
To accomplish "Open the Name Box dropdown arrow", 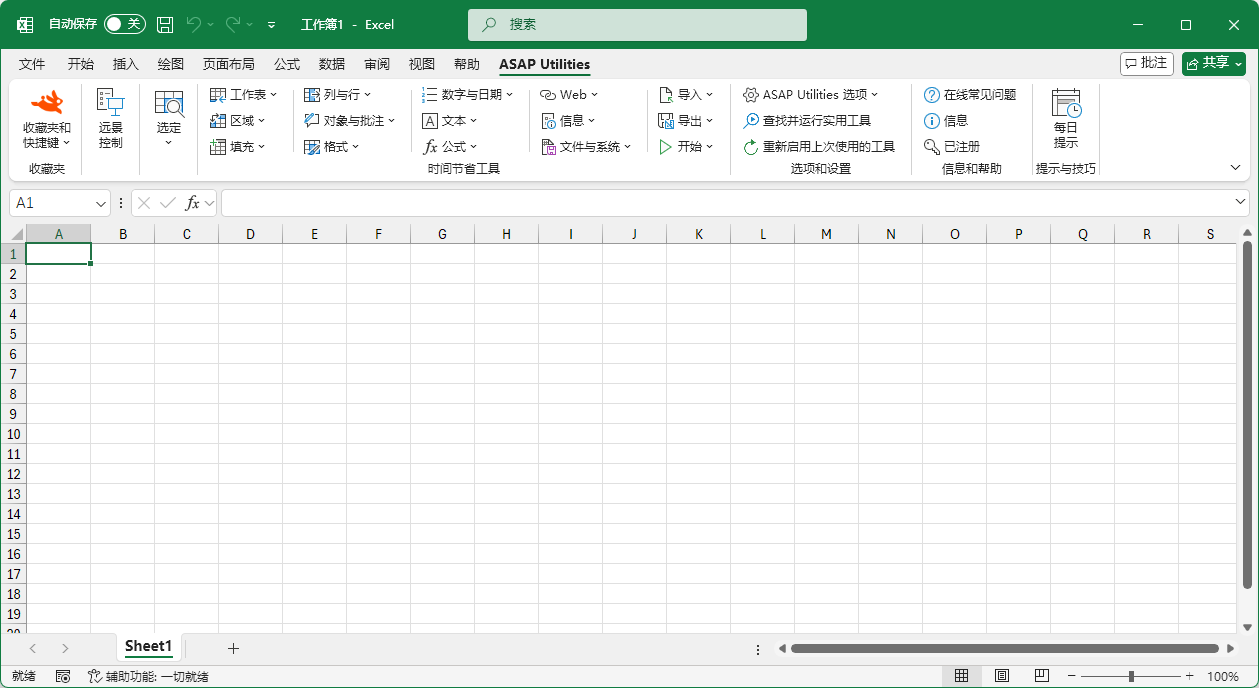I will point(100,203).
